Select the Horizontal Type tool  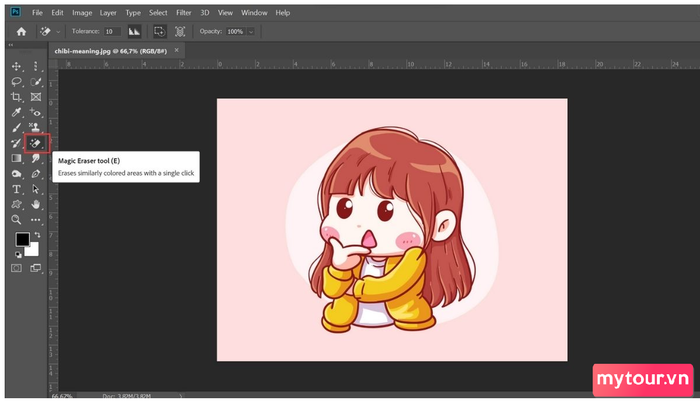tap(17, 189)
